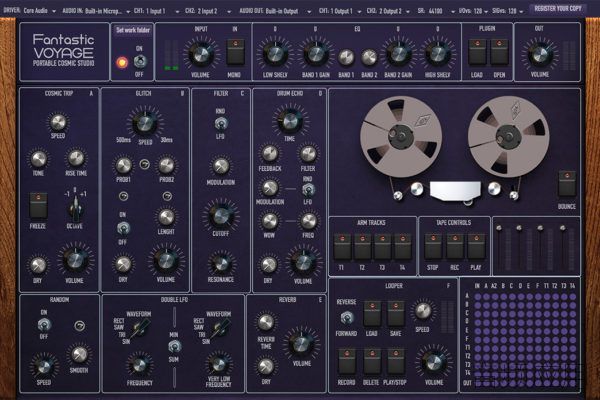Click the first tape track fader handle
The image size is (600, 400).
tap(499, 228)
